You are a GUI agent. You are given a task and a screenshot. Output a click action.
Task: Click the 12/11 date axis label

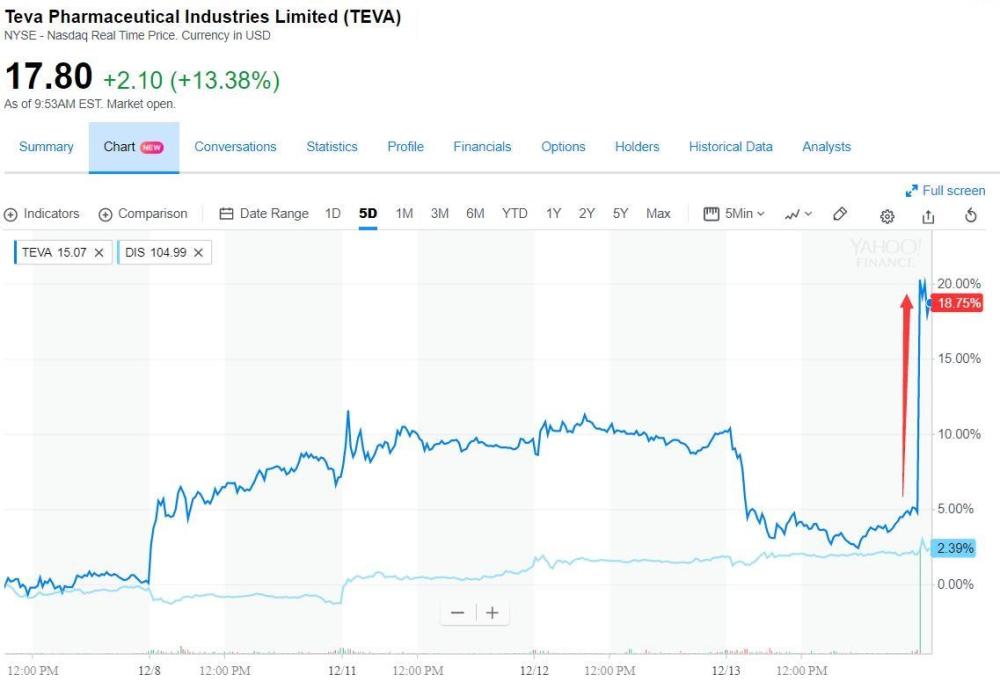tap(342, 671)
